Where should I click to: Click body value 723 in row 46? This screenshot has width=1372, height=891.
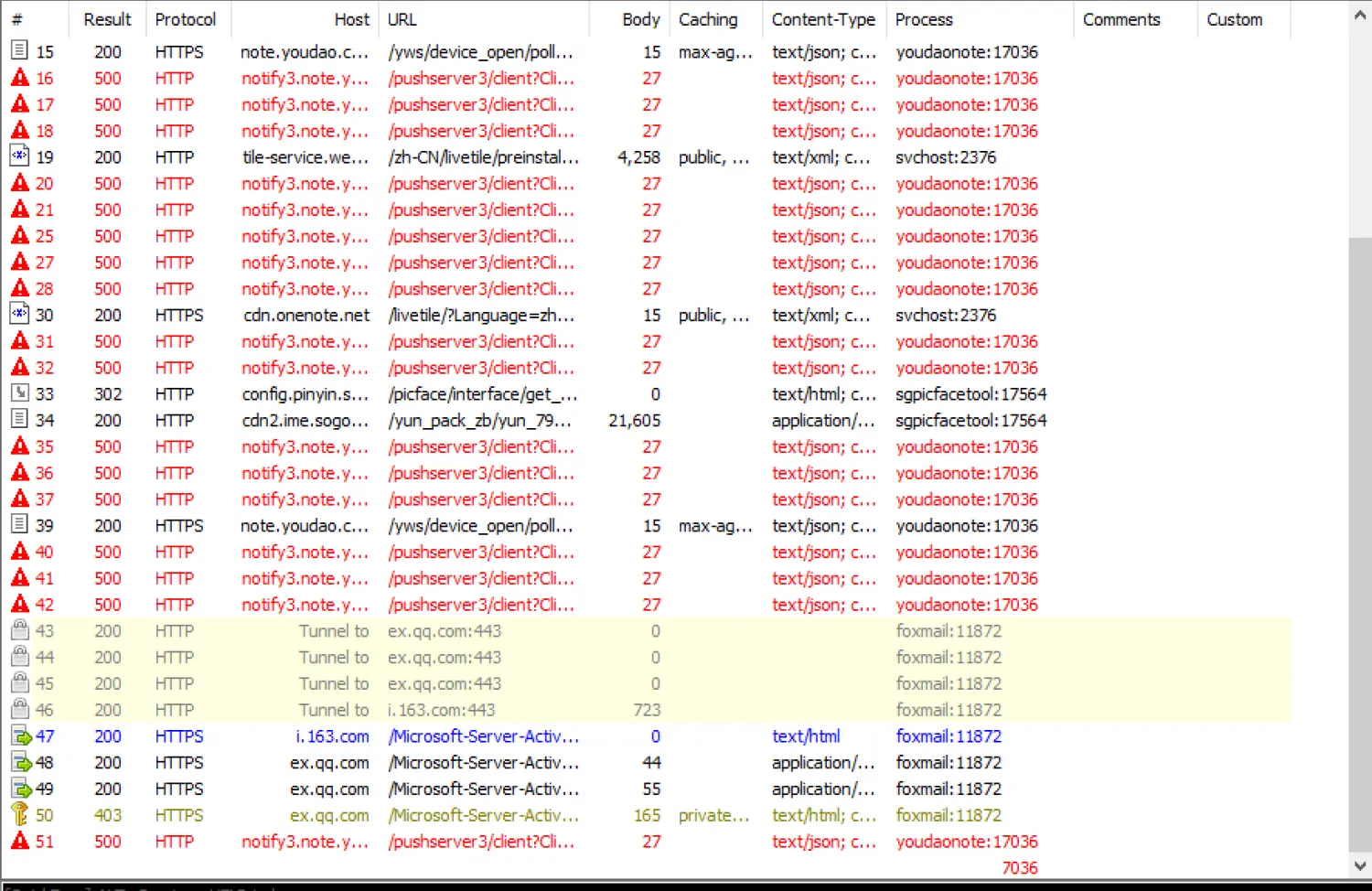647,710
